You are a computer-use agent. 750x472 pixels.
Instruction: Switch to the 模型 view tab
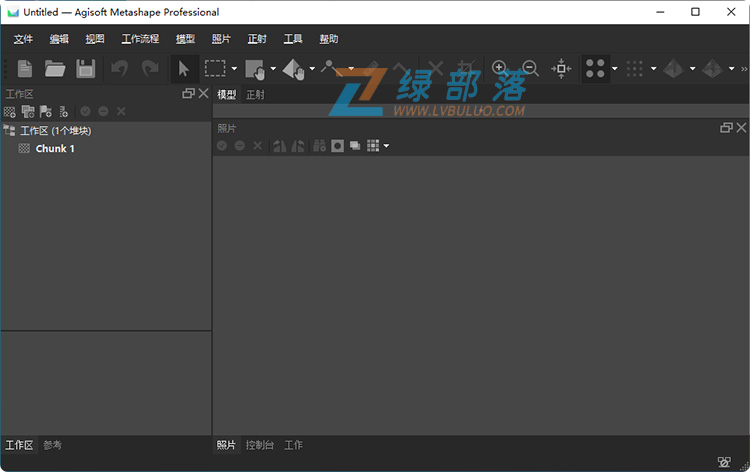point(227,94)
